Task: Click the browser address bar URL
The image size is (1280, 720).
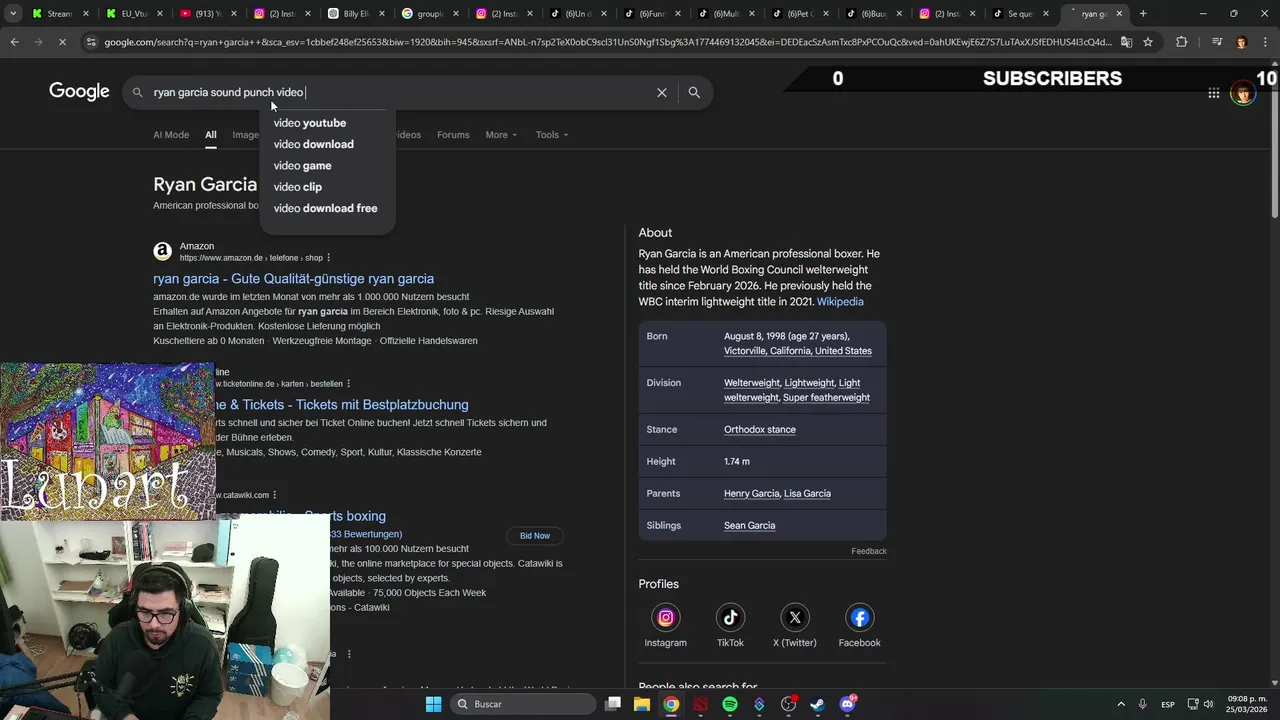Action: tap(607, 42)
